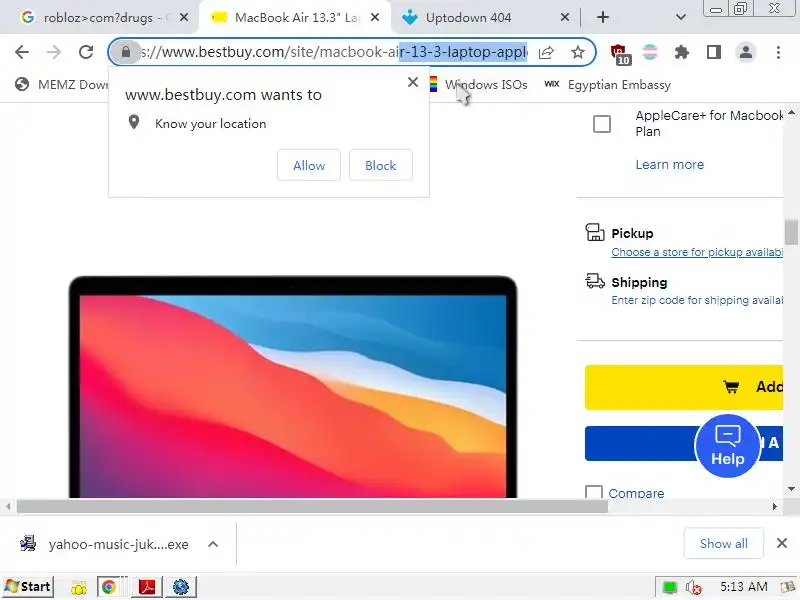Expand options for the yahoo-music download
The height and width of the screenshot is (600, 800).
pos(213,544)
